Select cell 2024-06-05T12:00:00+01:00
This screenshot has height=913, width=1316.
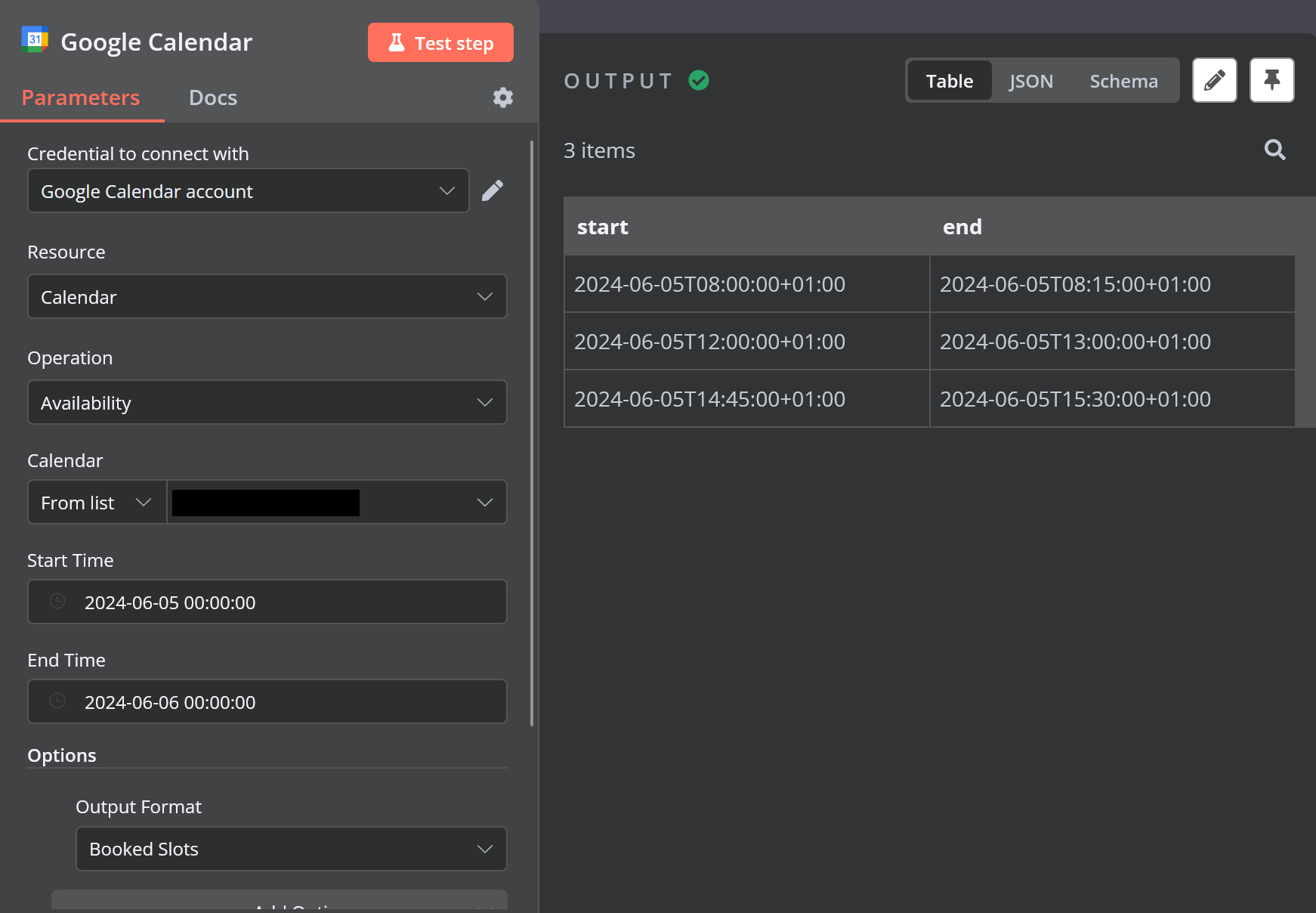(747, 342)
